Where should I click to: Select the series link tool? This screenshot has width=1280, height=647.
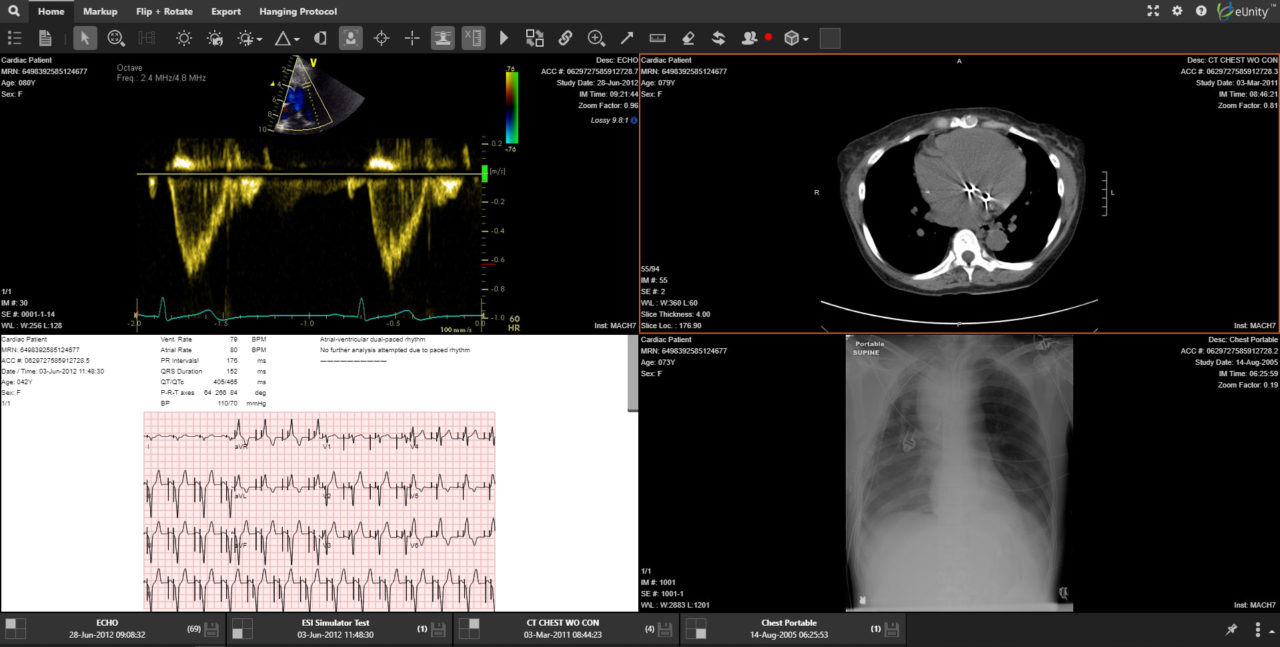coord(565,38)
